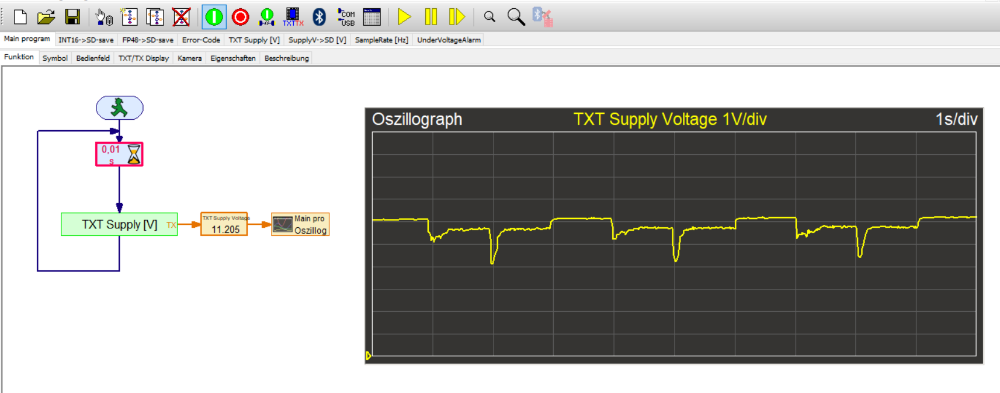Image resolution: width=1000 pixels, height=393 pixels.
Task: Open the Error-Code subprogram tab
Action: click(201, 40)
